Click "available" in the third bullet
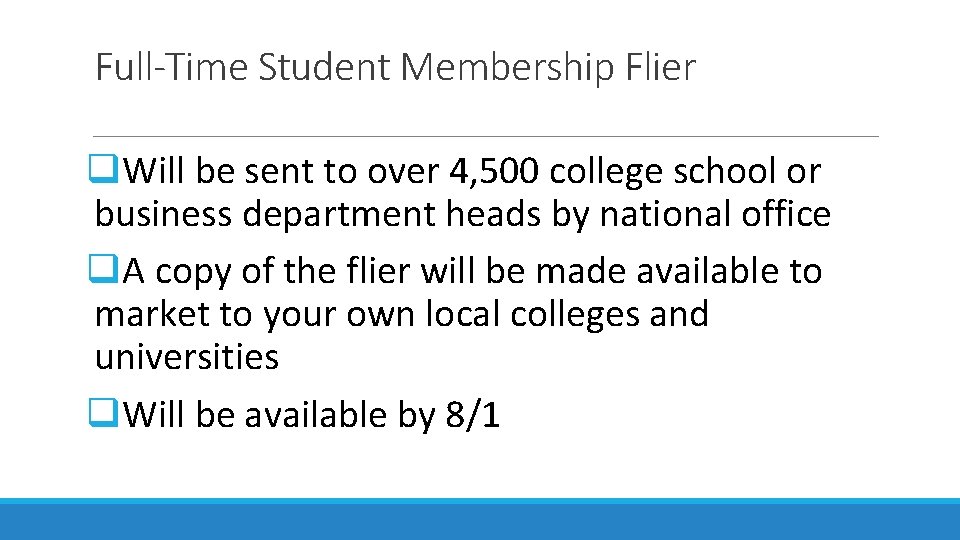This screenshot has height=540, width=960. [316, 414]
